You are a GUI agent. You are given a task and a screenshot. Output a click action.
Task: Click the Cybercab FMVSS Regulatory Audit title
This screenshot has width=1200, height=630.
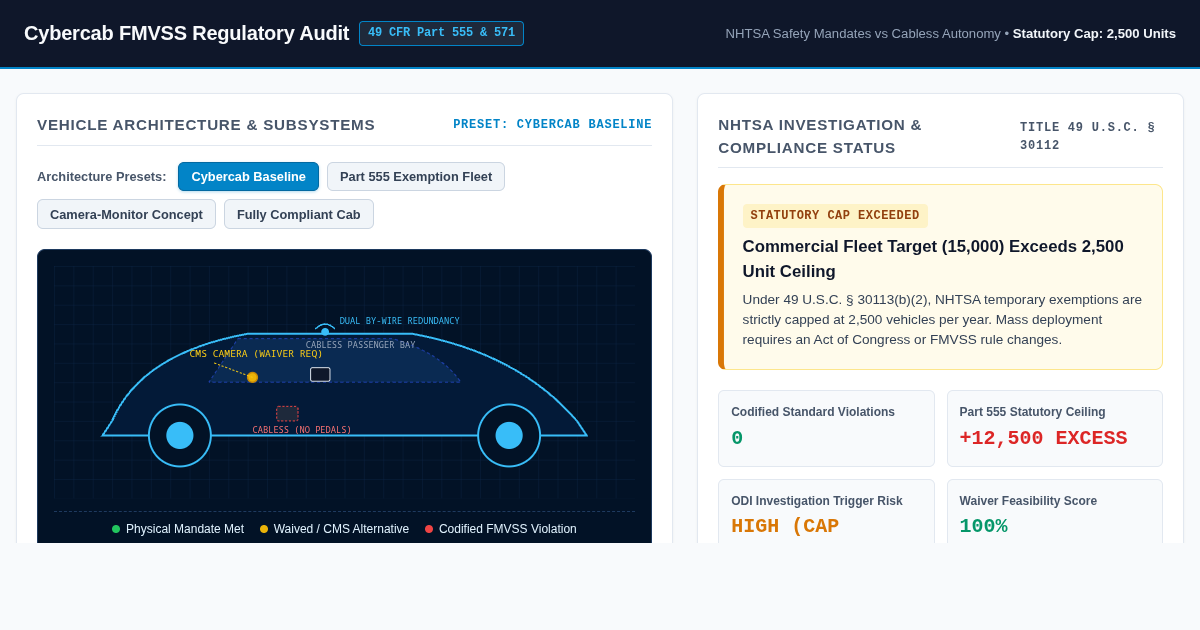tap(187, 33)
